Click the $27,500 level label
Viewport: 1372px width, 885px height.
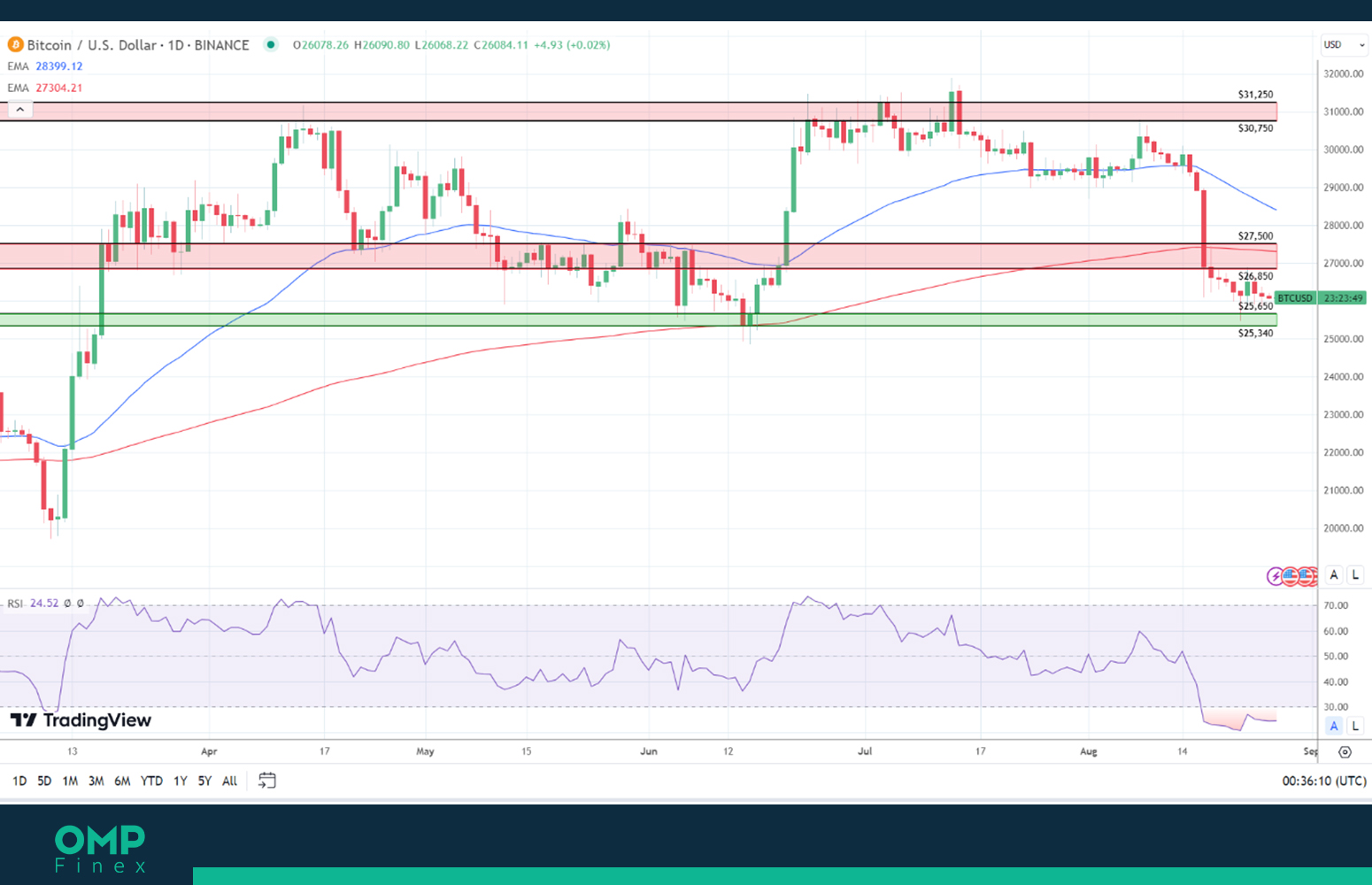[1255, 236]
